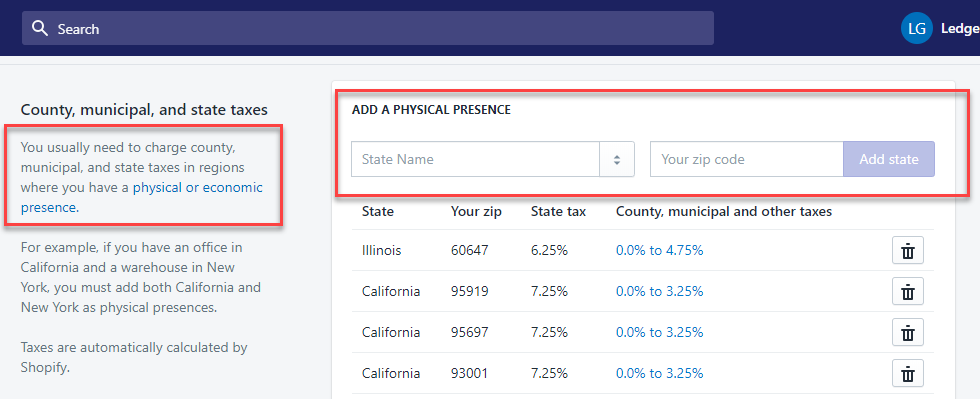Delete the California 95919 row
The image size is (980, 399).
[x=908, y=291]
